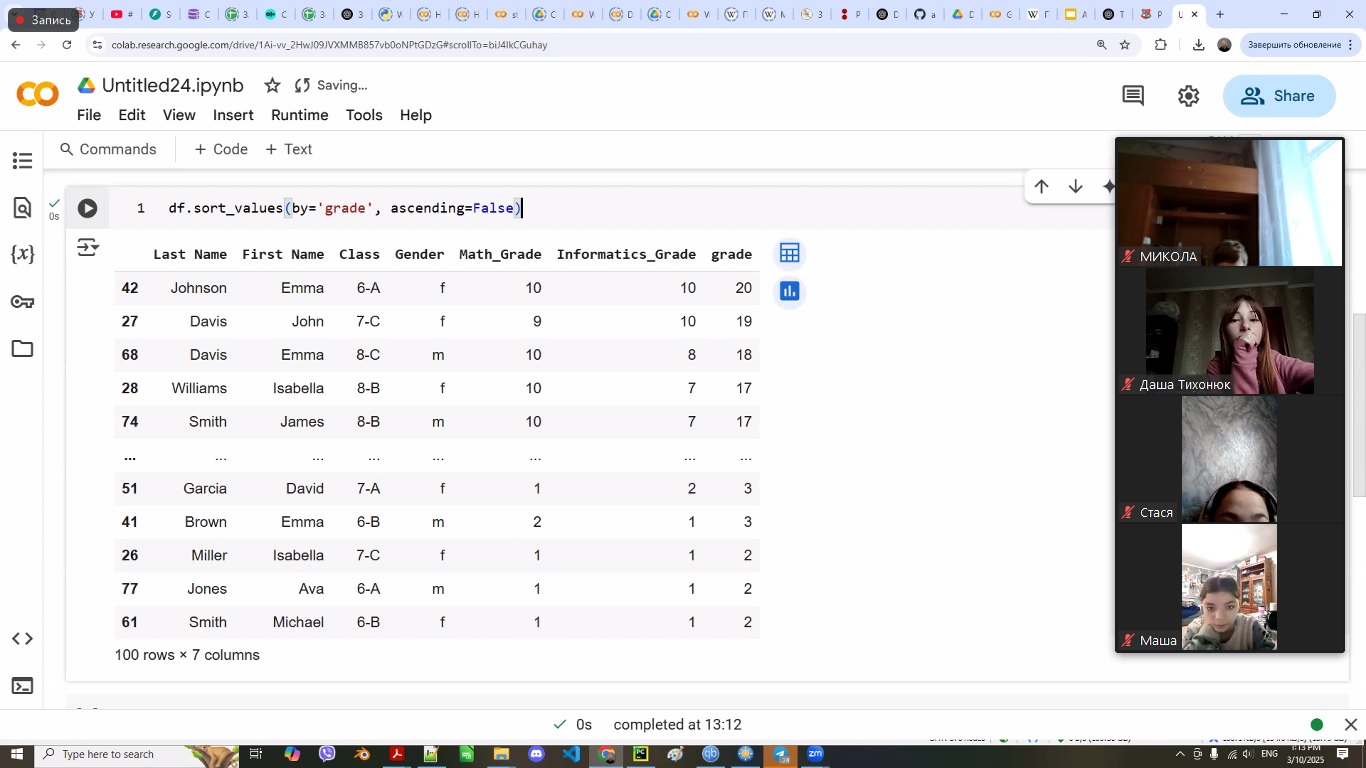Run the sort_values code cell

[88, 208]
